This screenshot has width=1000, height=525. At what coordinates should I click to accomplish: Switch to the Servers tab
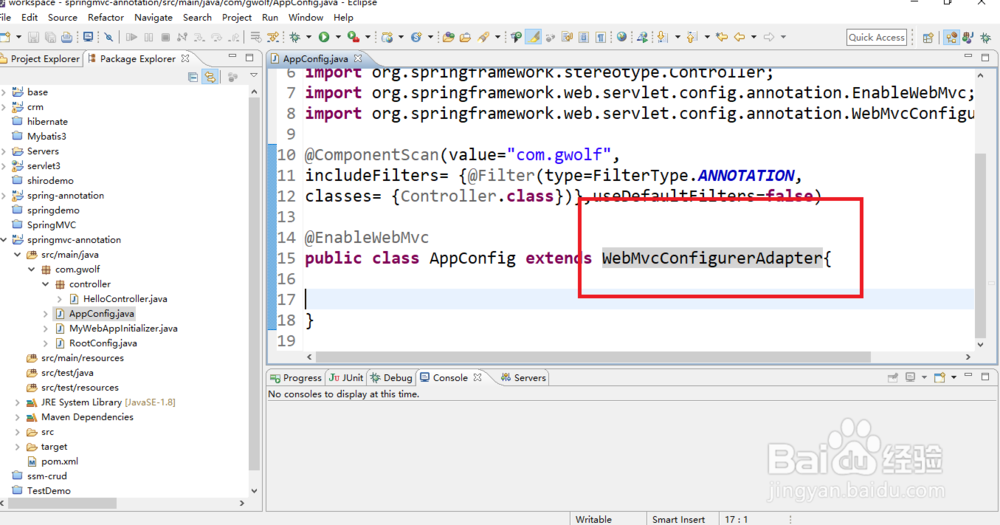[524, 378]
